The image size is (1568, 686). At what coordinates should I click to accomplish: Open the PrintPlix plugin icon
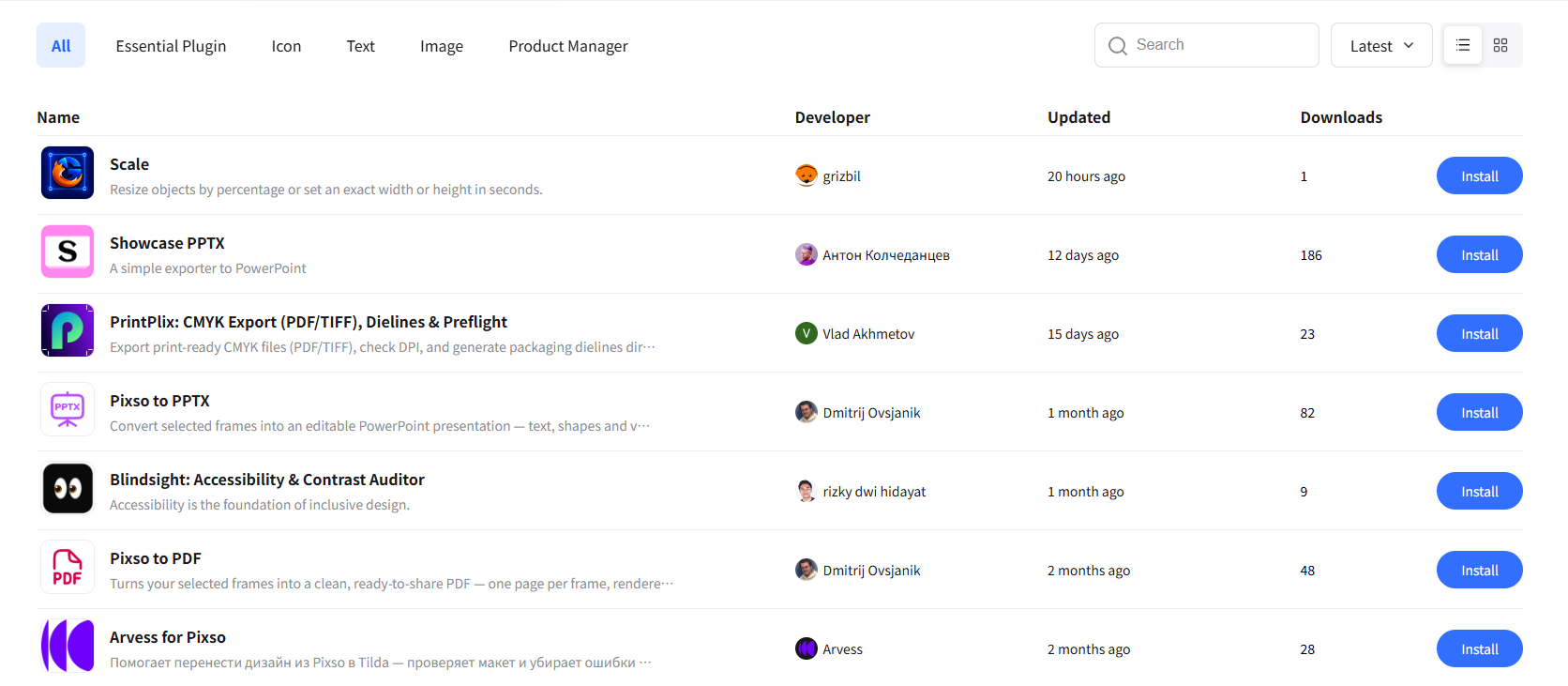pyautogui.click(x=68, y=330)
